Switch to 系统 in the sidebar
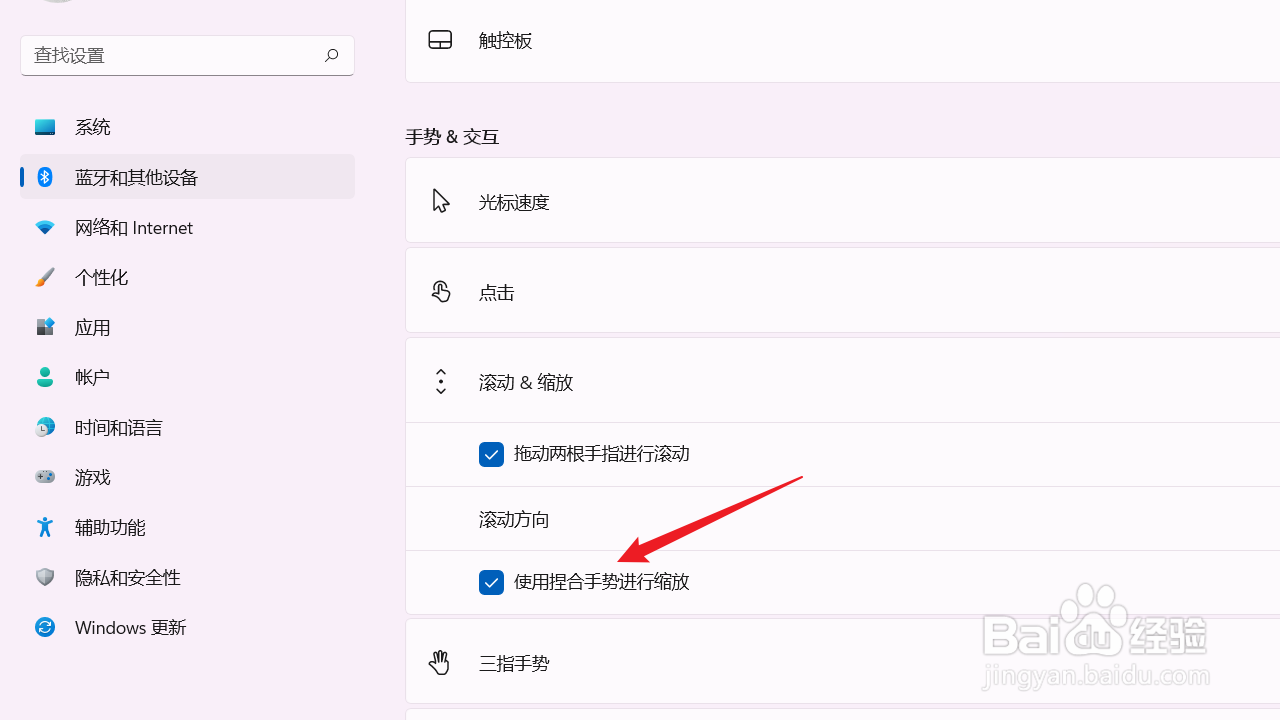This screenshot has width=1280, height=720. pos(93,127)
